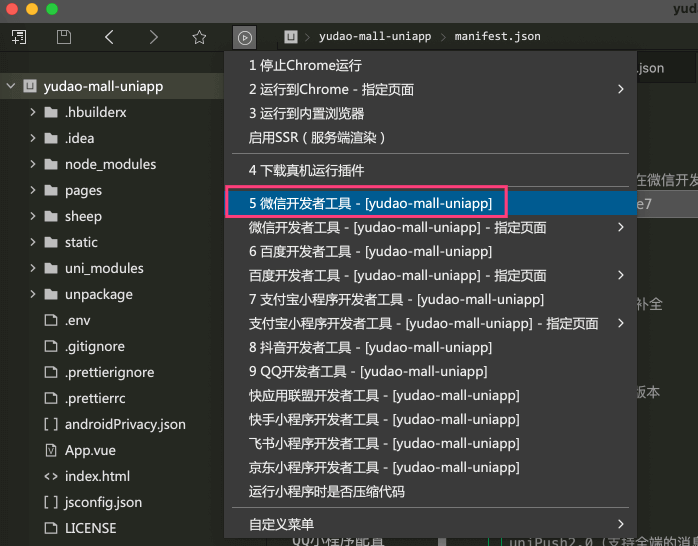Click the new file toolbar icon

19,37
